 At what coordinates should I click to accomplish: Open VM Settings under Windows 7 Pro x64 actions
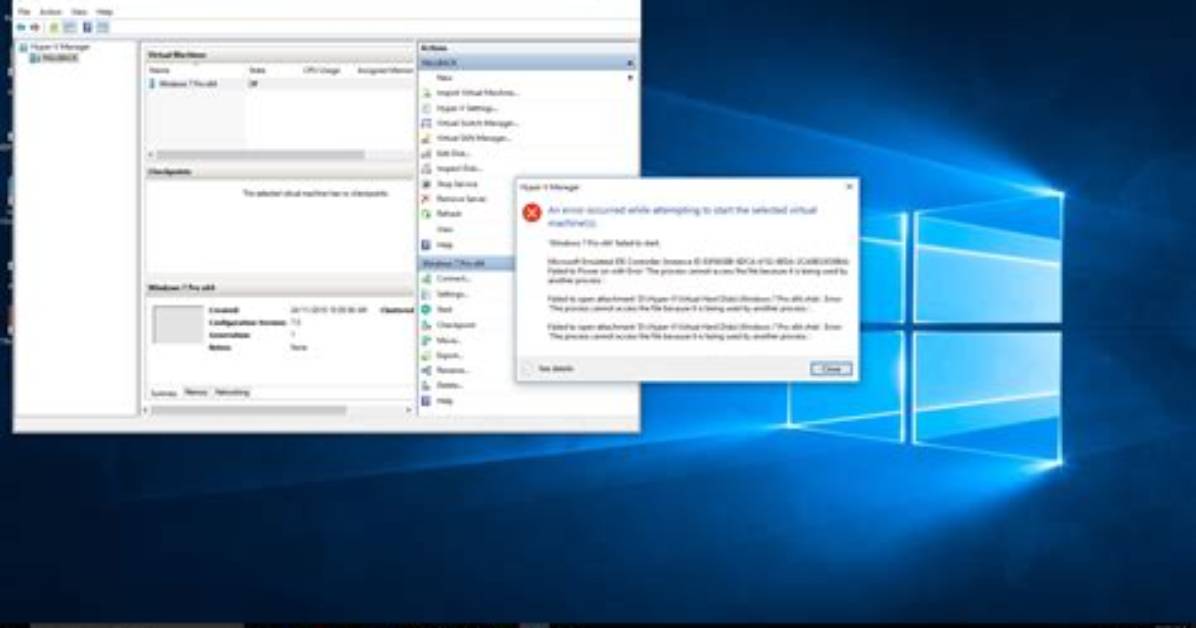pyautogui.click(x=452, y=294)
